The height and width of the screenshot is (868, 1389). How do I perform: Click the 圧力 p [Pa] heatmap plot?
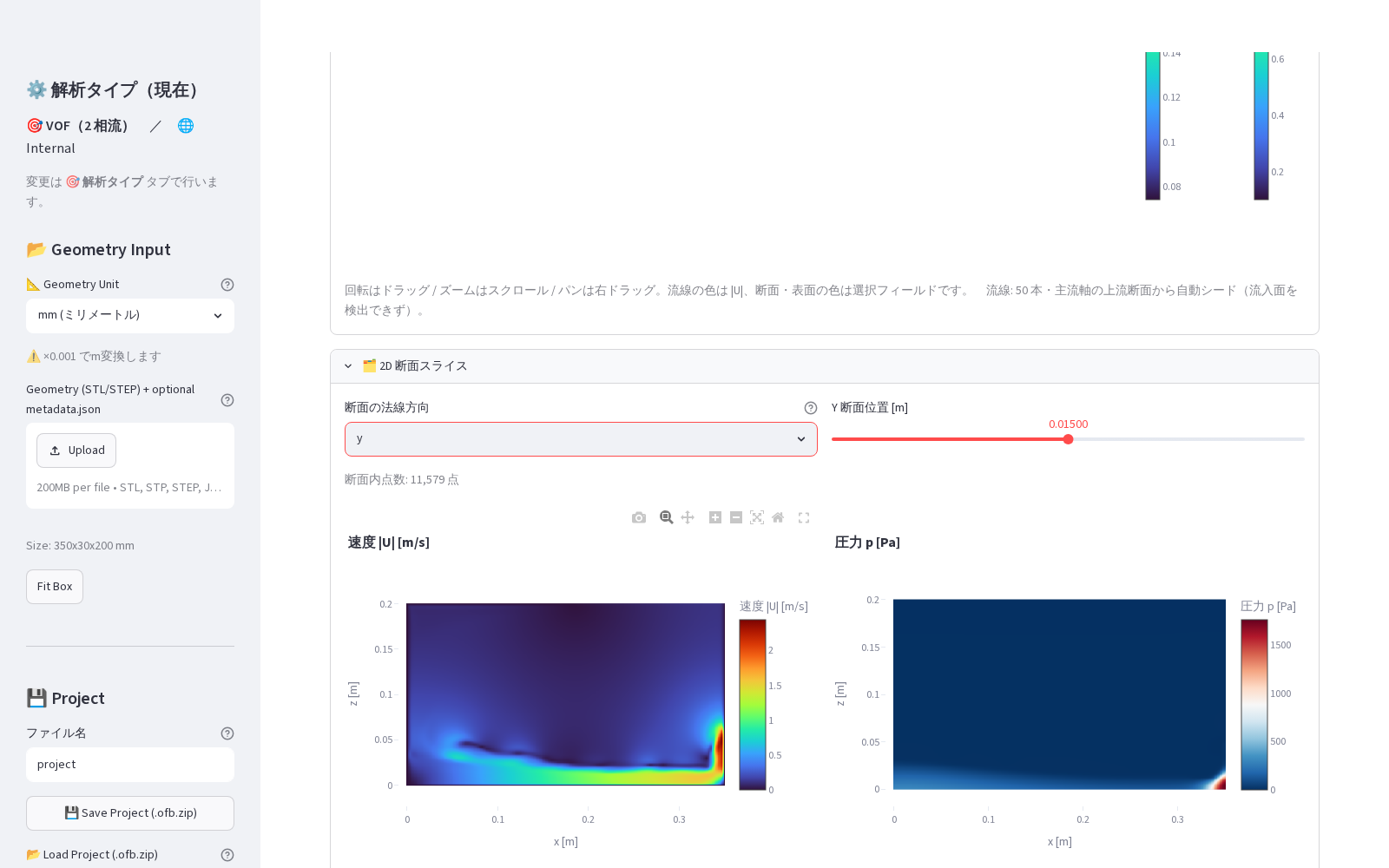(1059, 694)
